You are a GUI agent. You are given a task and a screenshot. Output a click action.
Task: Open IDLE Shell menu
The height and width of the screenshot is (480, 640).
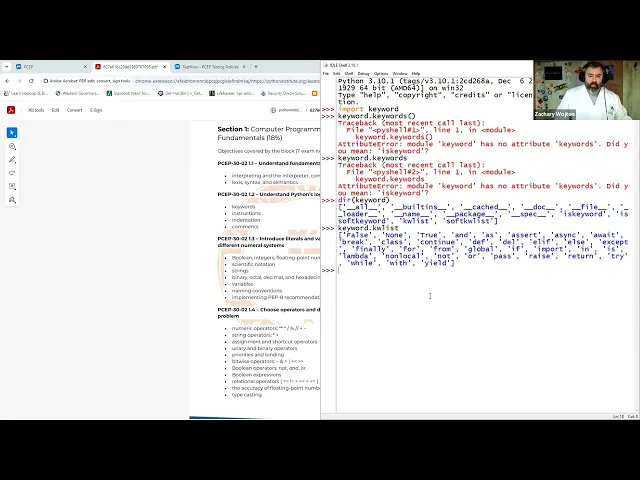coord(349,74)
